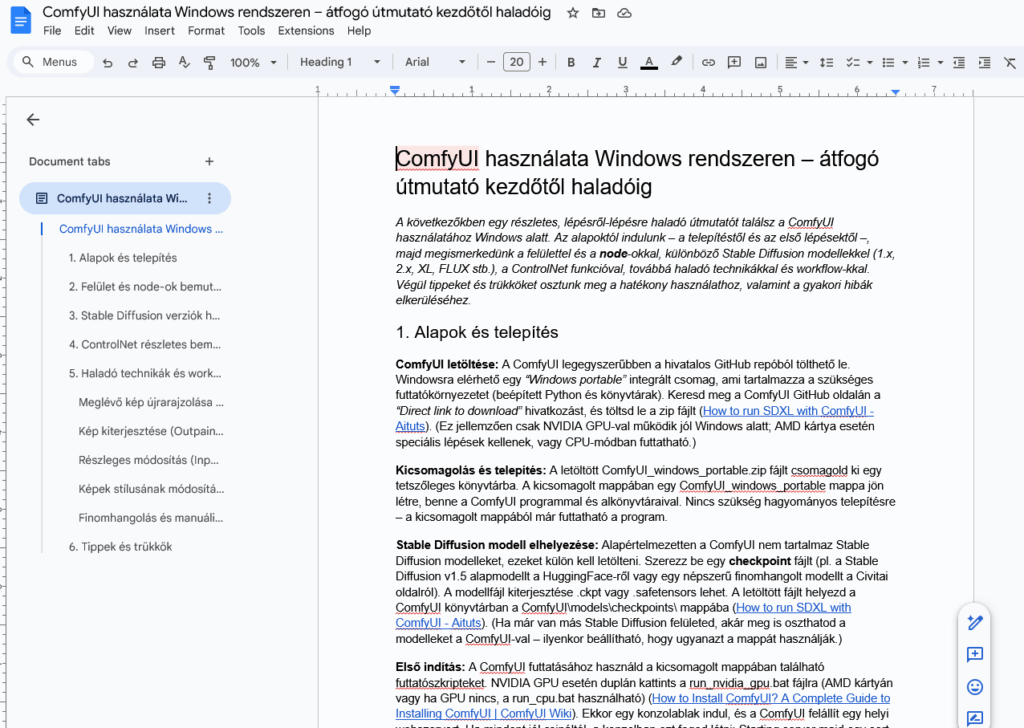Open highlight color picker
Screen dimensions: 1024x728
[x=676, y=63]
